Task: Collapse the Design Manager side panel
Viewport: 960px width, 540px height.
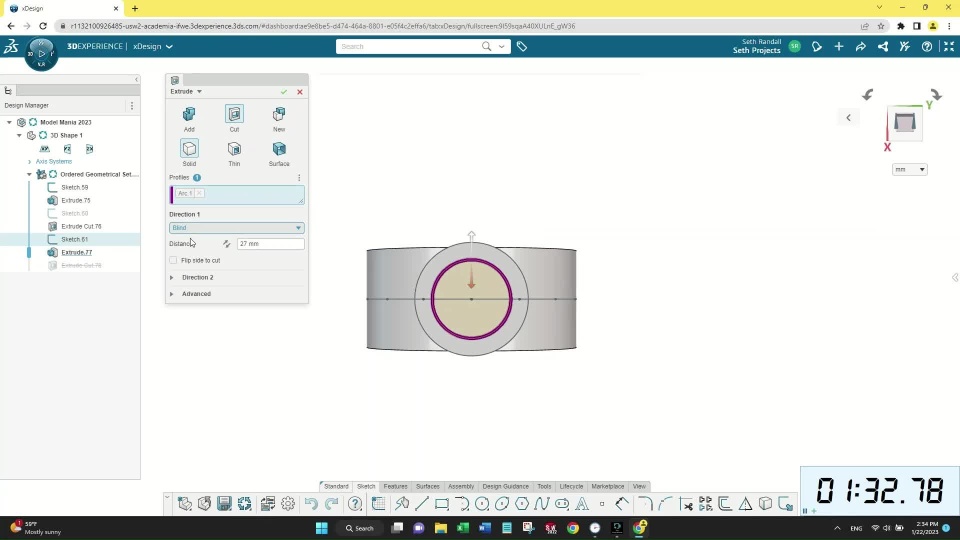Action: [x=136, y=80]
